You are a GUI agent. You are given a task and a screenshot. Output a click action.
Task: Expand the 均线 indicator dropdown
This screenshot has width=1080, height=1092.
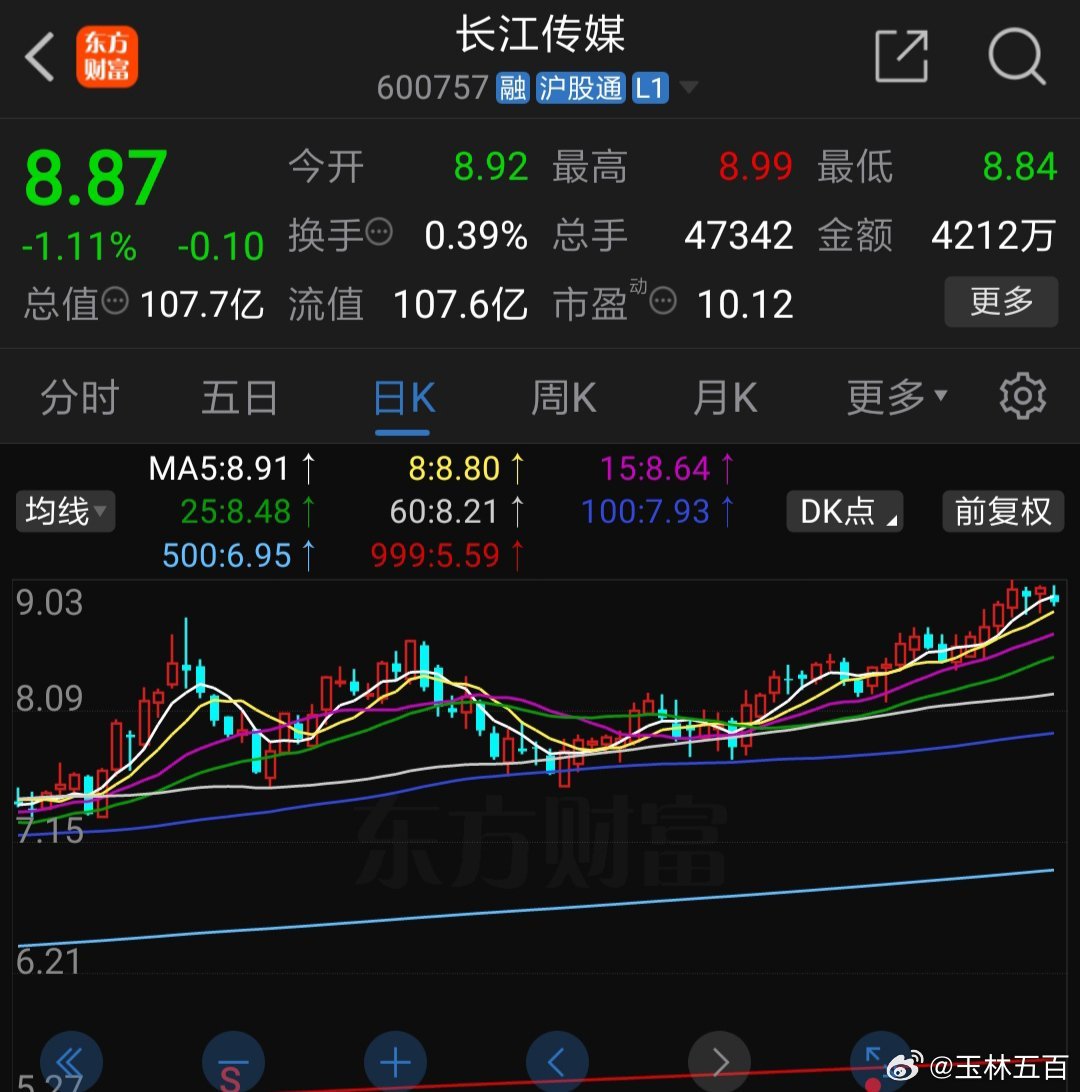point(65,512)
